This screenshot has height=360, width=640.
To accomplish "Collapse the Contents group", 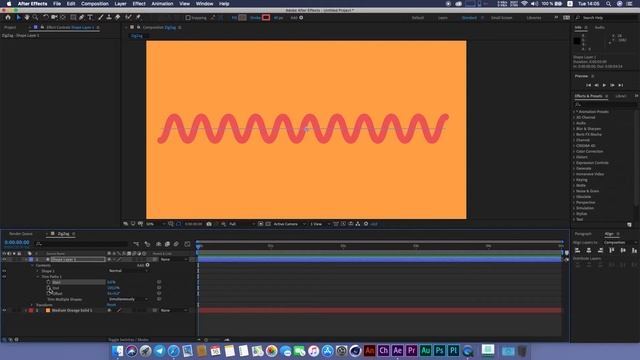I will click(32, 265).
